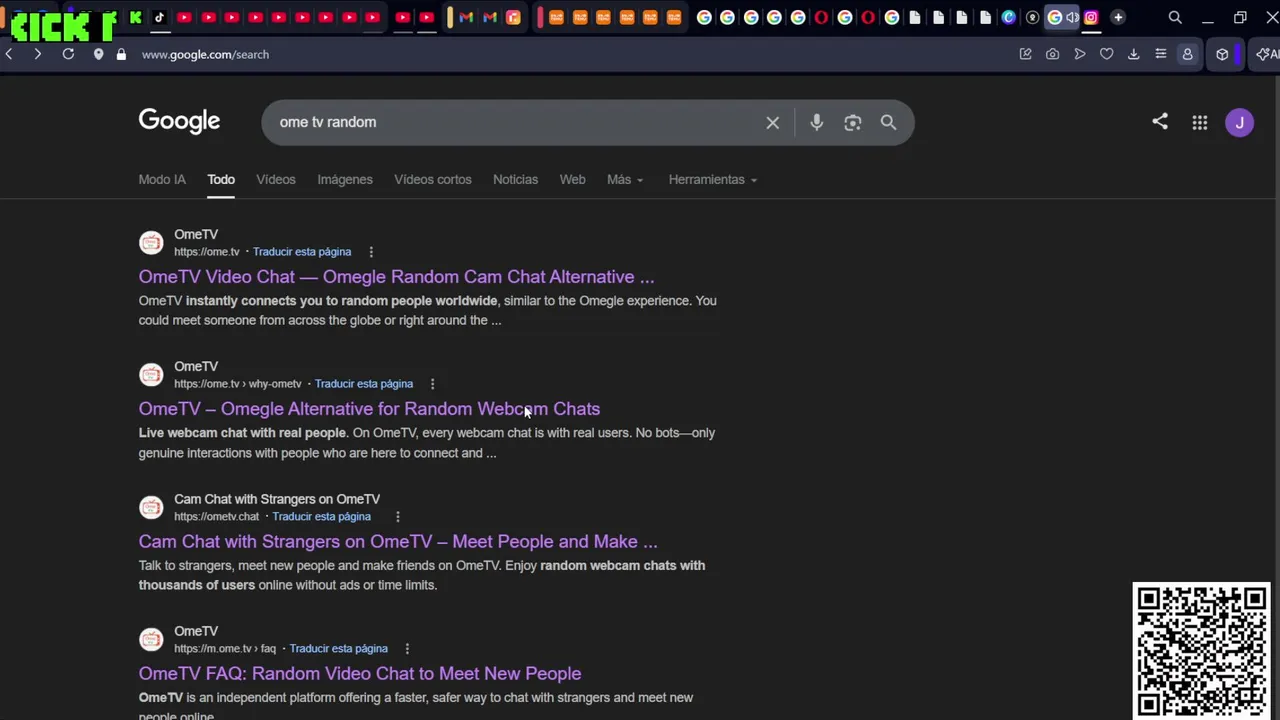
Task: Open a new browser tab with plus
Action: coord(1118,17)
